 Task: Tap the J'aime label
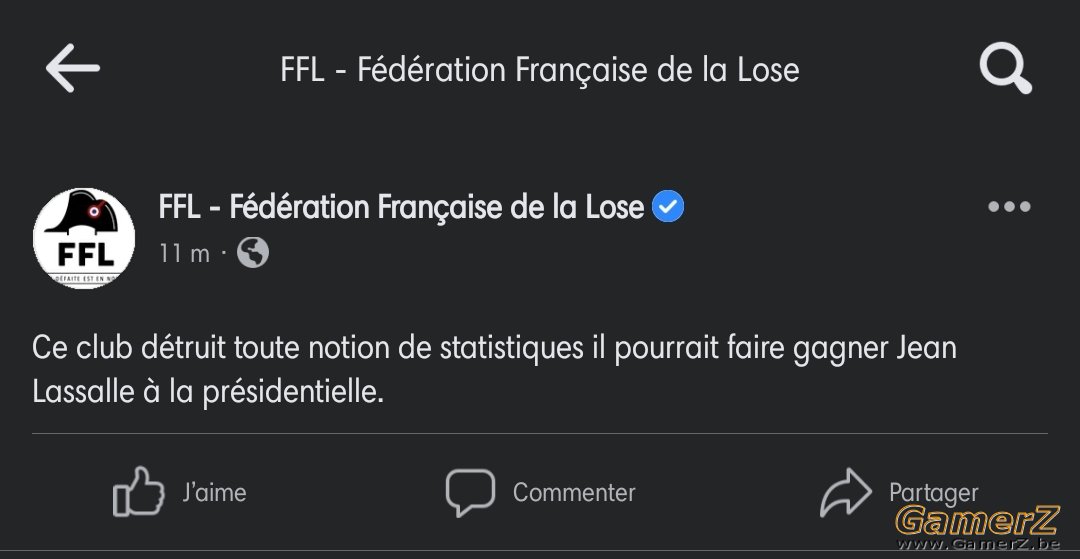pyautogui.click(x=214, y=493)
